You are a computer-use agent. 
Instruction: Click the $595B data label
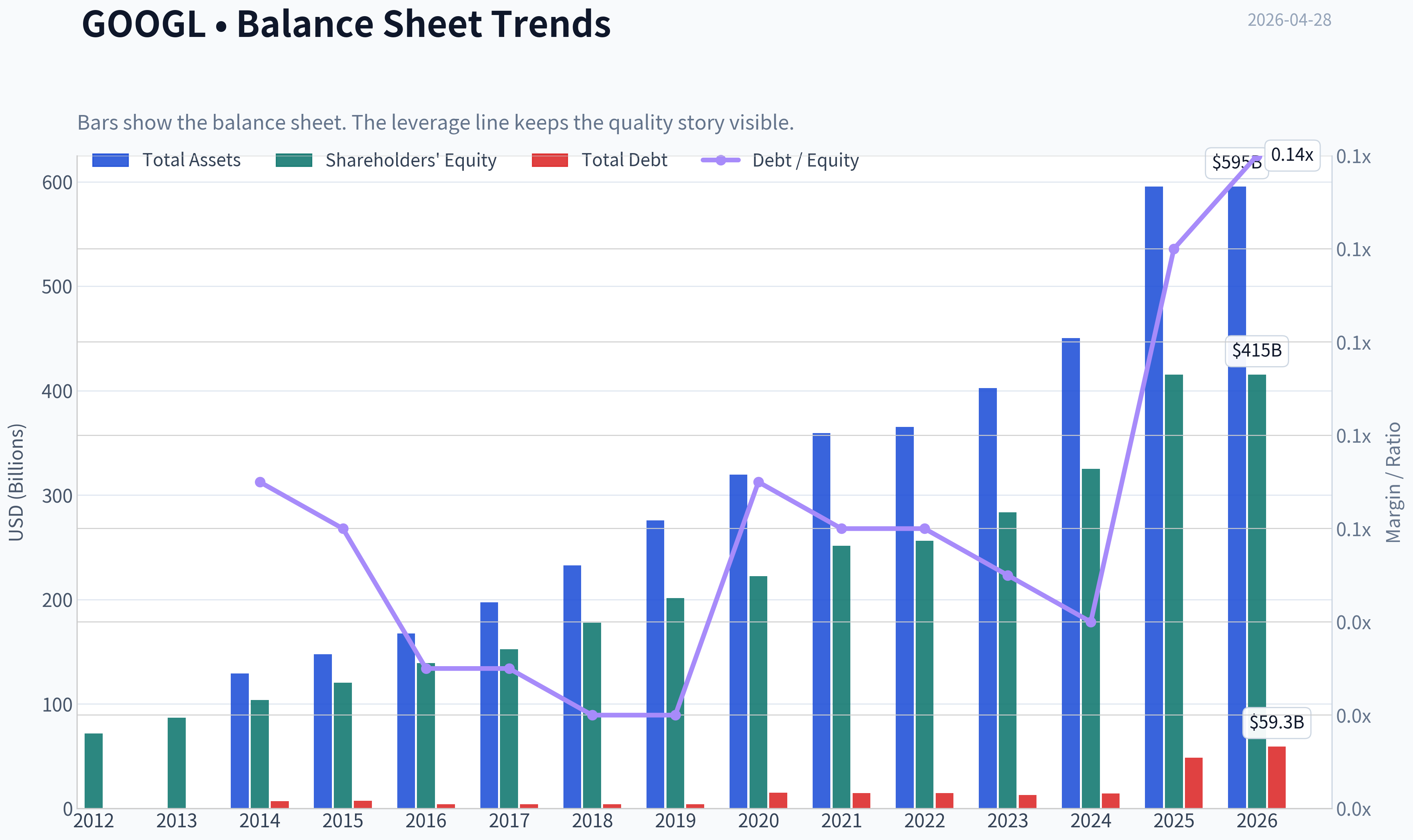coord(1236,163)
